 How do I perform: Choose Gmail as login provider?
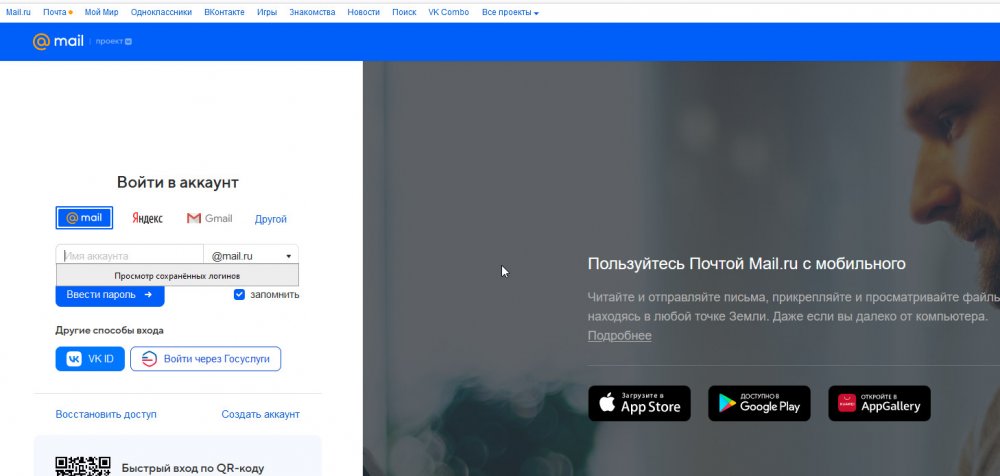(209, 218)
